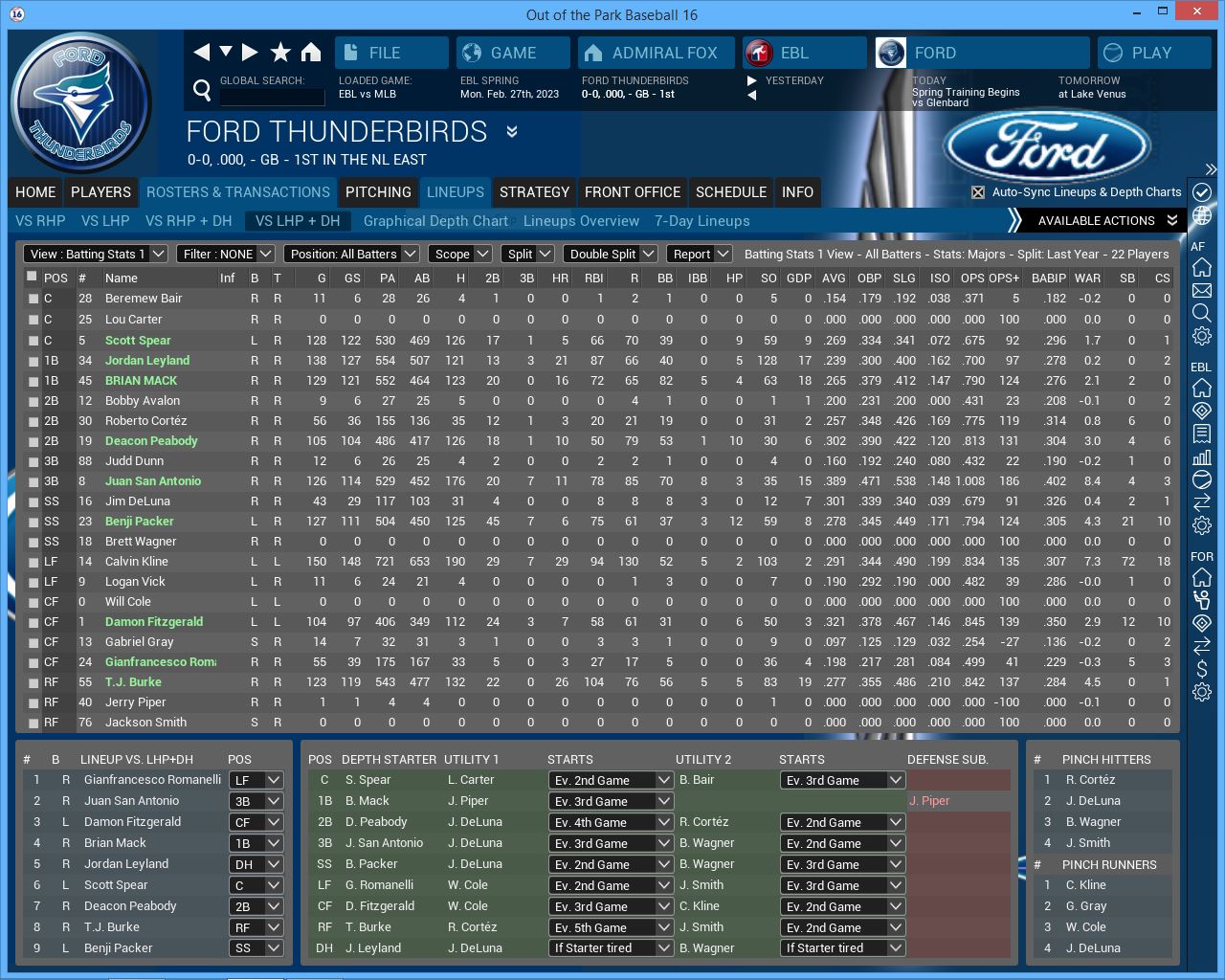Click the bookmarks star icon
The width and height of the screenshot is (1225, 980).
280,53
